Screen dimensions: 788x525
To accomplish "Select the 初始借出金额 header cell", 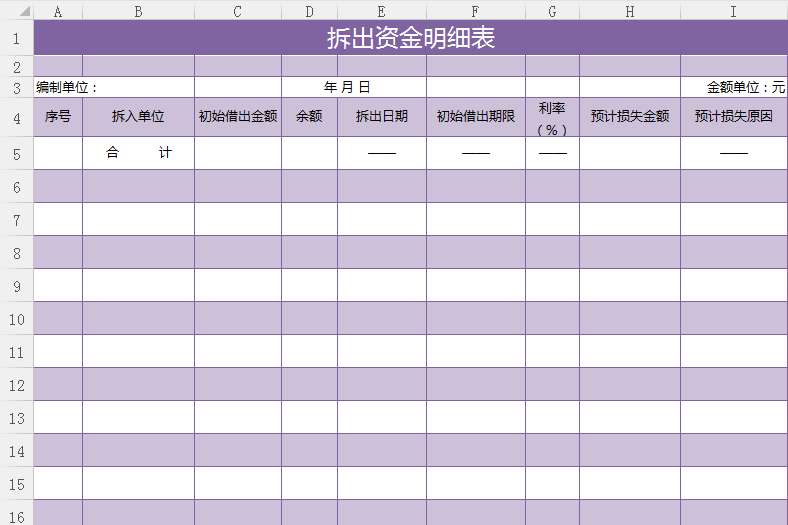I will pyautogui.click(x=238, y=116).
